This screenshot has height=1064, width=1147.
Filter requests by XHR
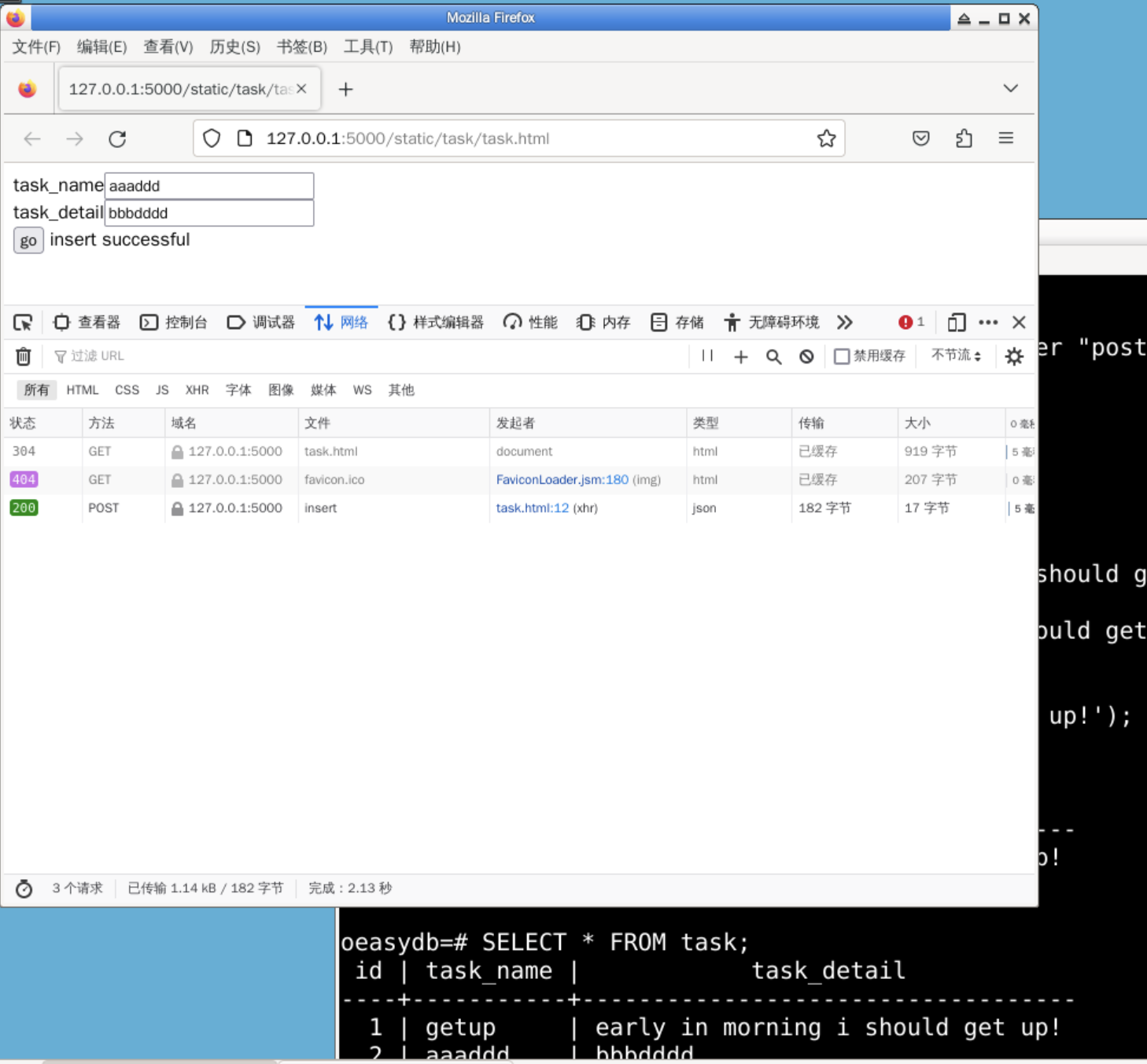point(197,390)
